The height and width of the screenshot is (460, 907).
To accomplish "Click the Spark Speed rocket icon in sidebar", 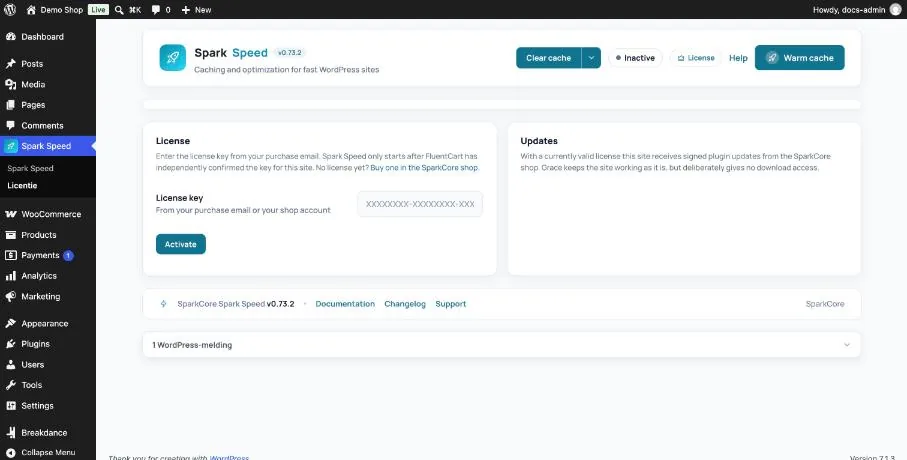I will tap(11, 146).
